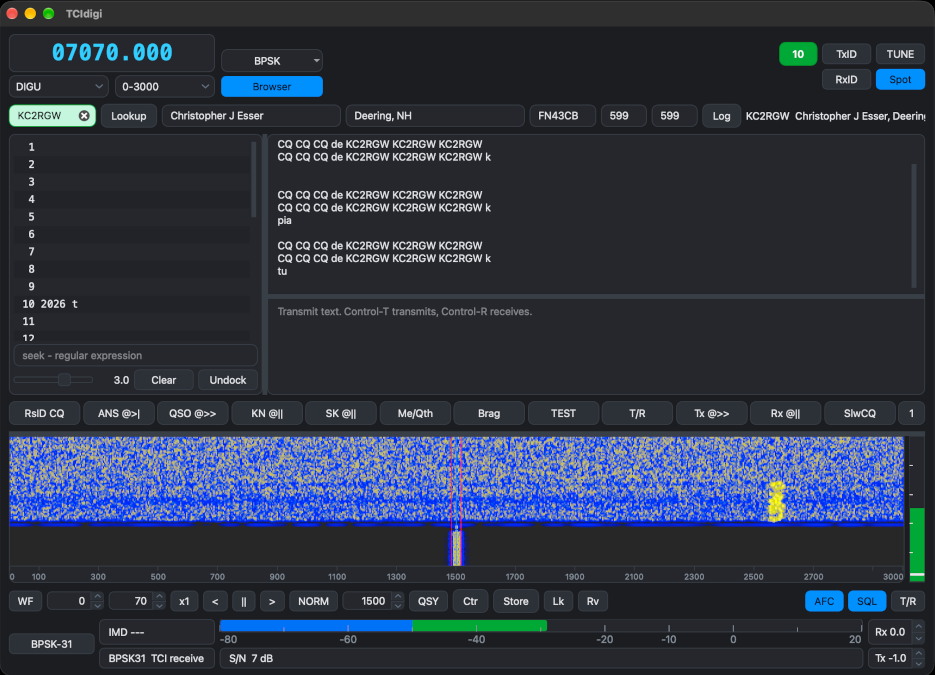The image size is (935, 675).
Task: Click the signal level meter bar
Action: [x=541, y=626]
